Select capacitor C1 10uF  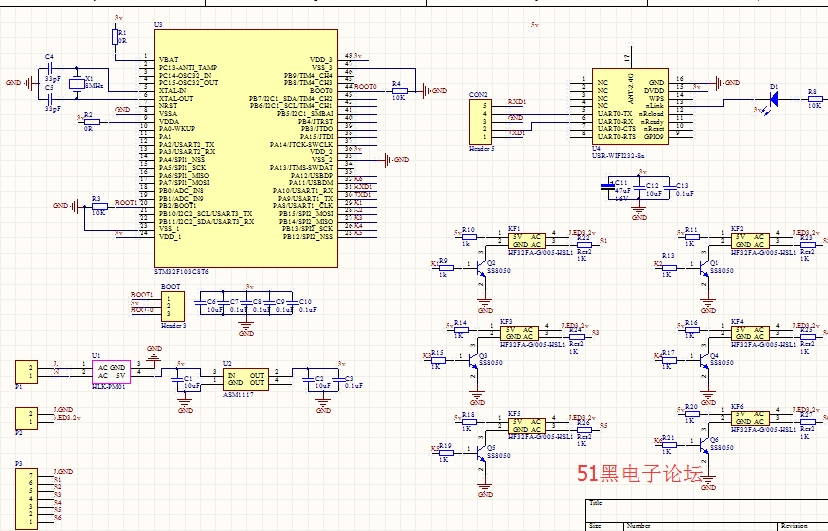[180, 379]
